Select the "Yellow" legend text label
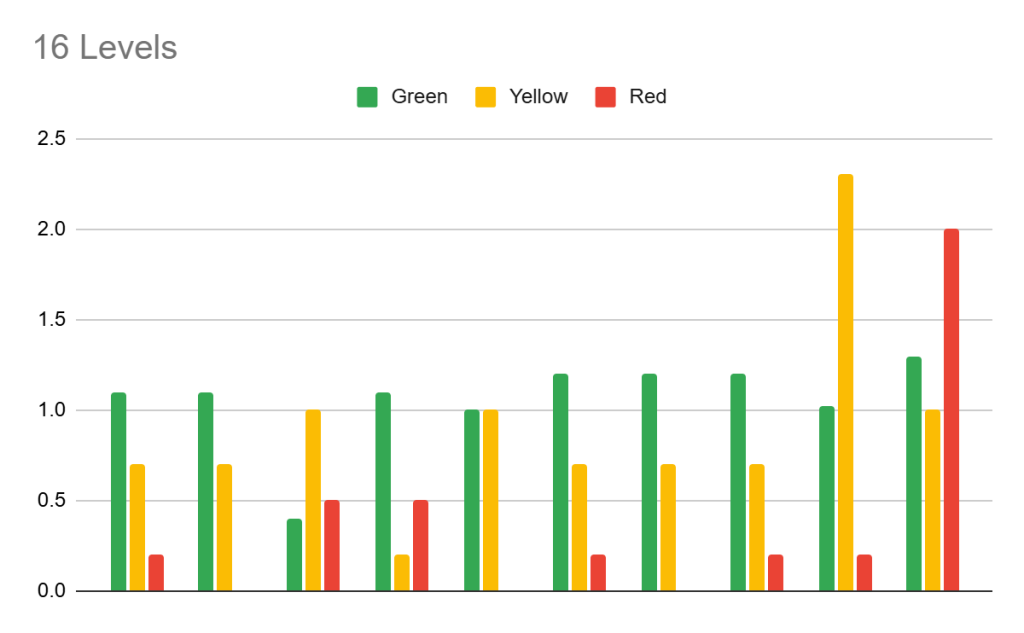 coord(538,97)
